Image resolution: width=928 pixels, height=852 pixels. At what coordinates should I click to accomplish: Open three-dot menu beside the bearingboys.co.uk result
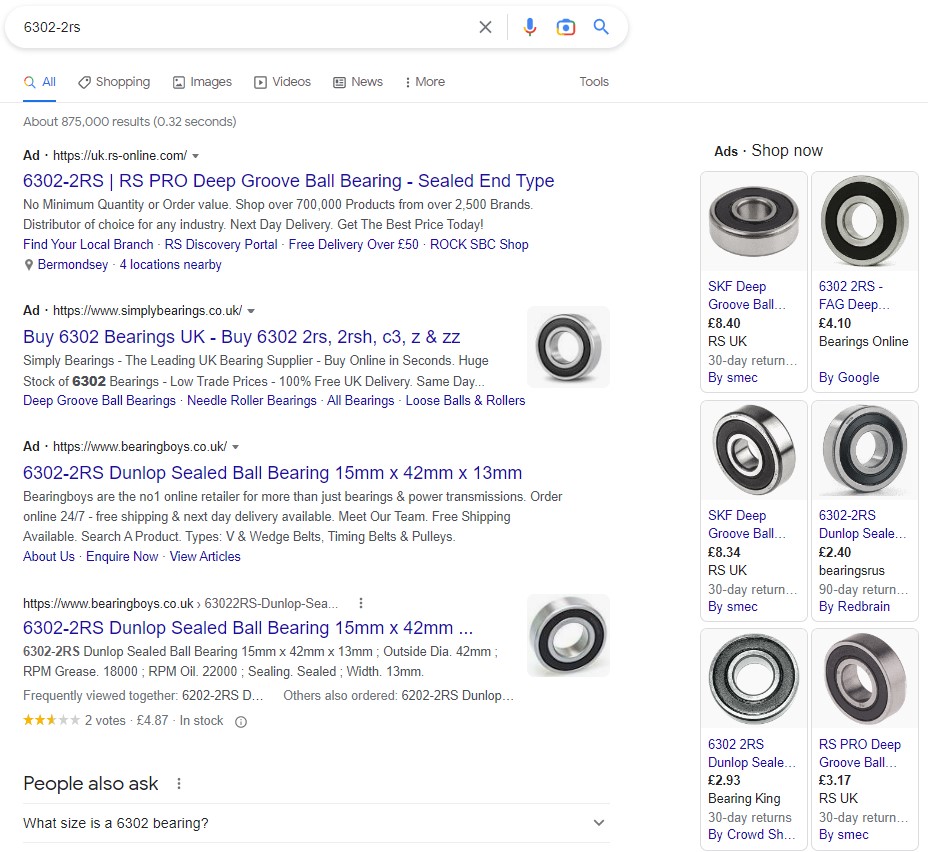point(361,603)
